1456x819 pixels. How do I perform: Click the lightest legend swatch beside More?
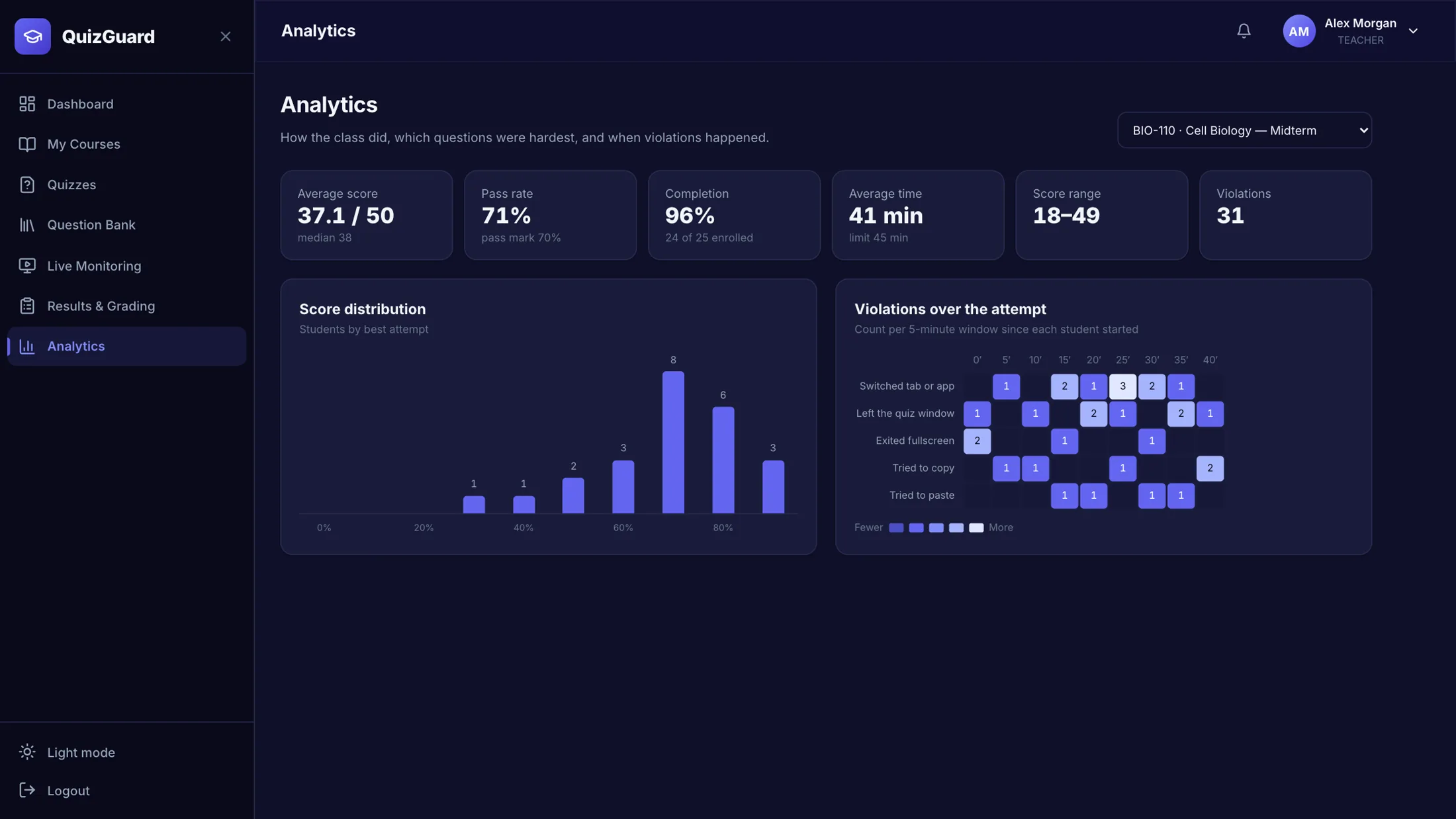point(976,528)
